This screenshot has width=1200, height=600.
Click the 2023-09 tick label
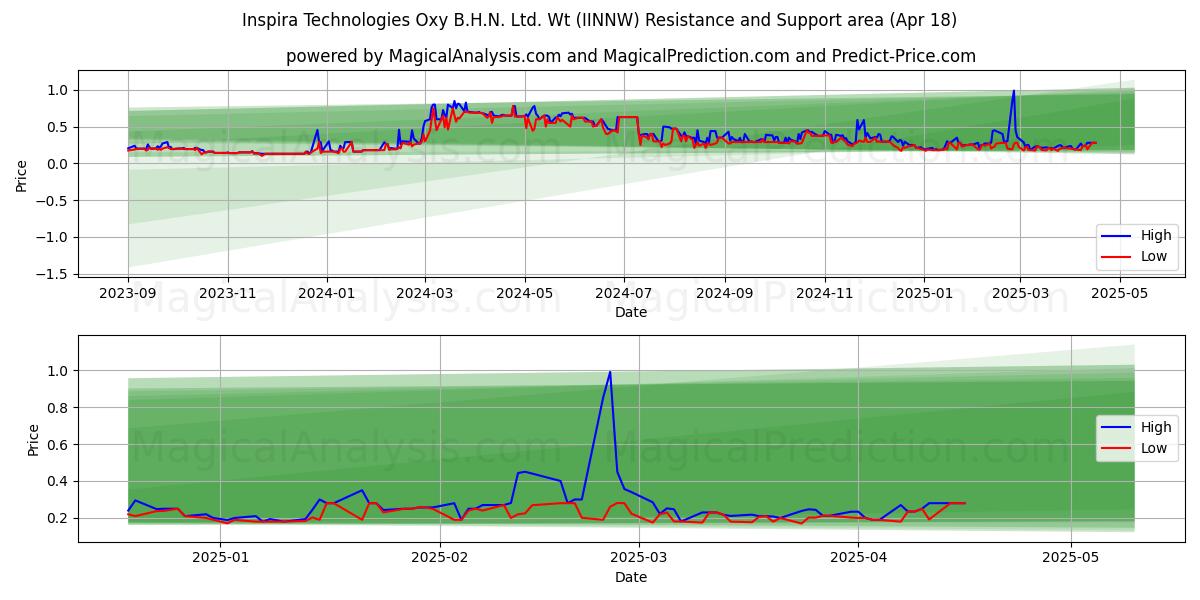click(x=128, y=294)
